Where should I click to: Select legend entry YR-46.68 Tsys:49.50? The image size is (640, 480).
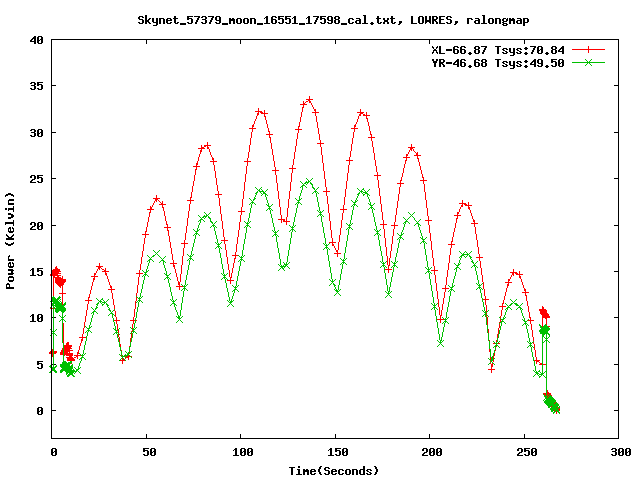point(498,63)
